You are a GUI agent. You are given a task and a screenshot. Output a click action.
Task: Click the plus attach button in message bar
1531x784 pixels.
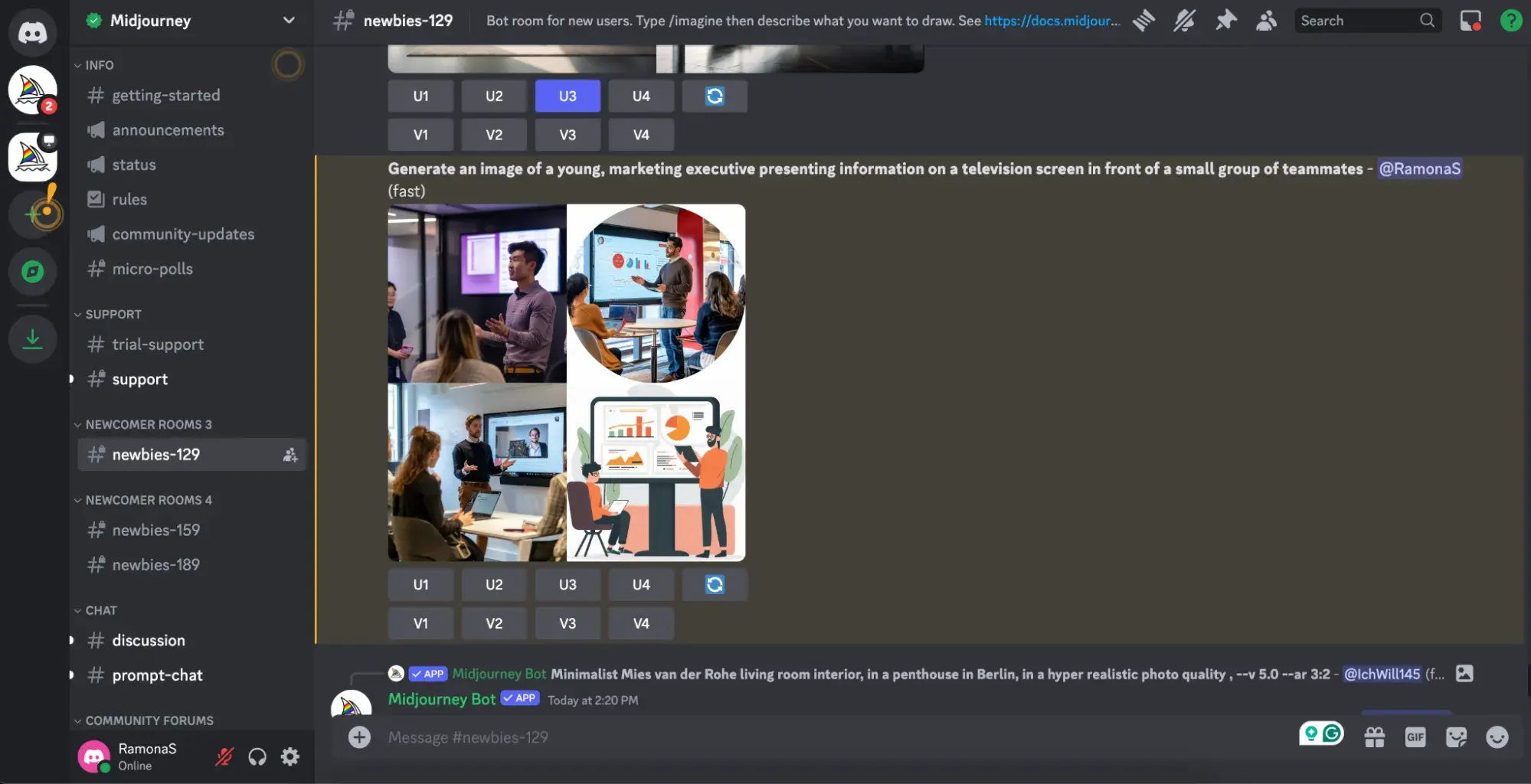[359, 737]
